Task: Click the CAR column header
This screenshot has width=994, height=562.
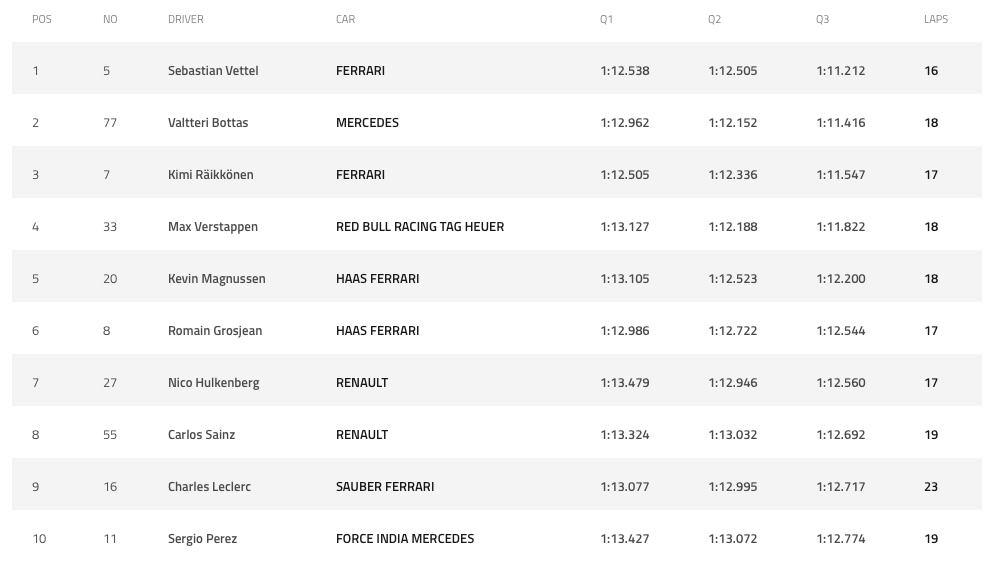Action: click(345, 19)
